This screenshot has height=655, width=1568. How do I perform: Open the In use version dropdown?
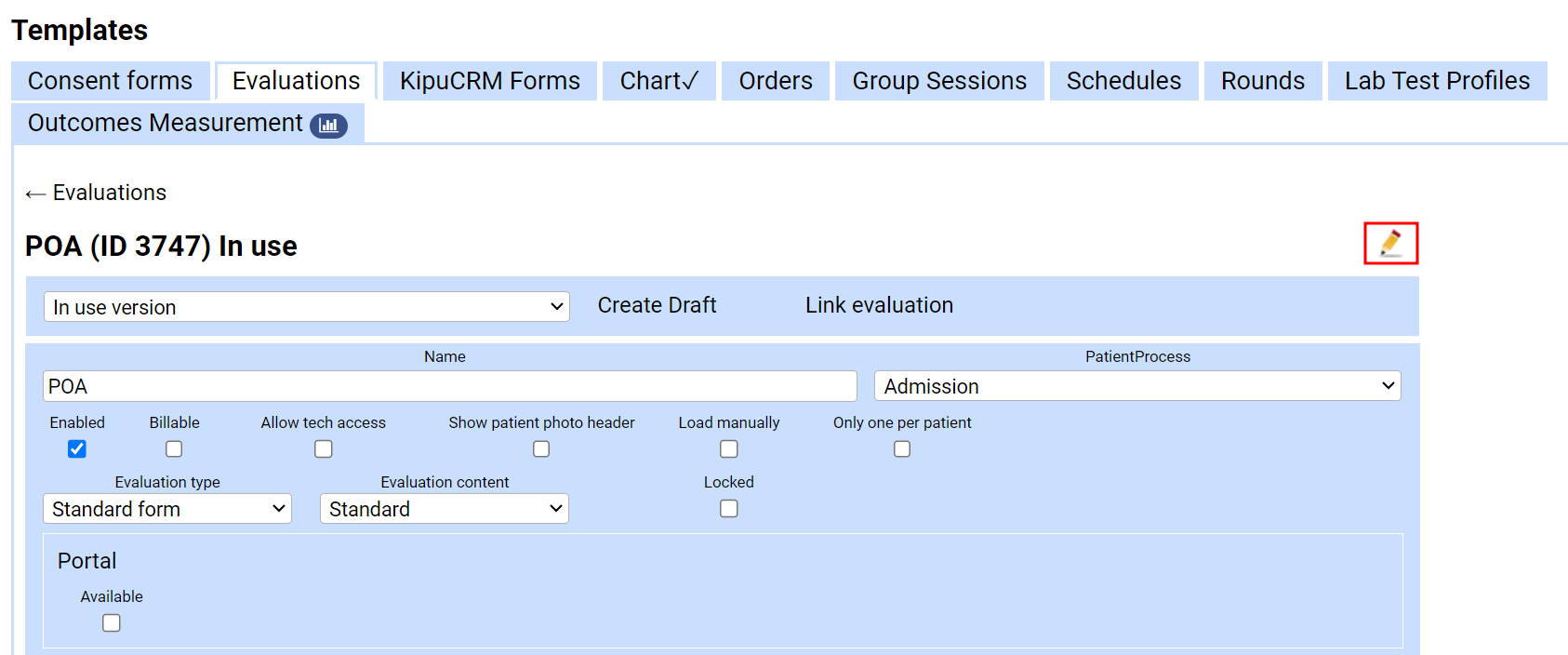307,307
